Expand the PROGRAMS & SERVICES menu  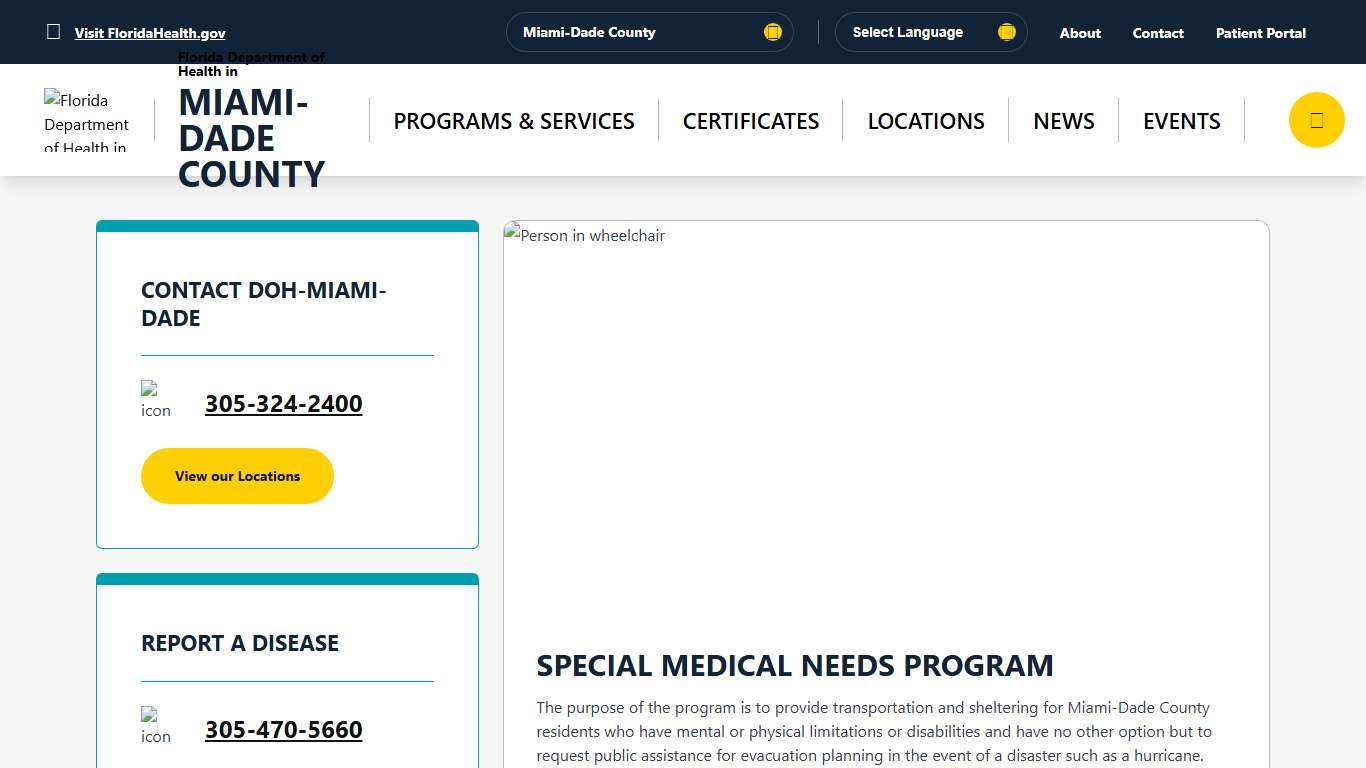point(513,120)
